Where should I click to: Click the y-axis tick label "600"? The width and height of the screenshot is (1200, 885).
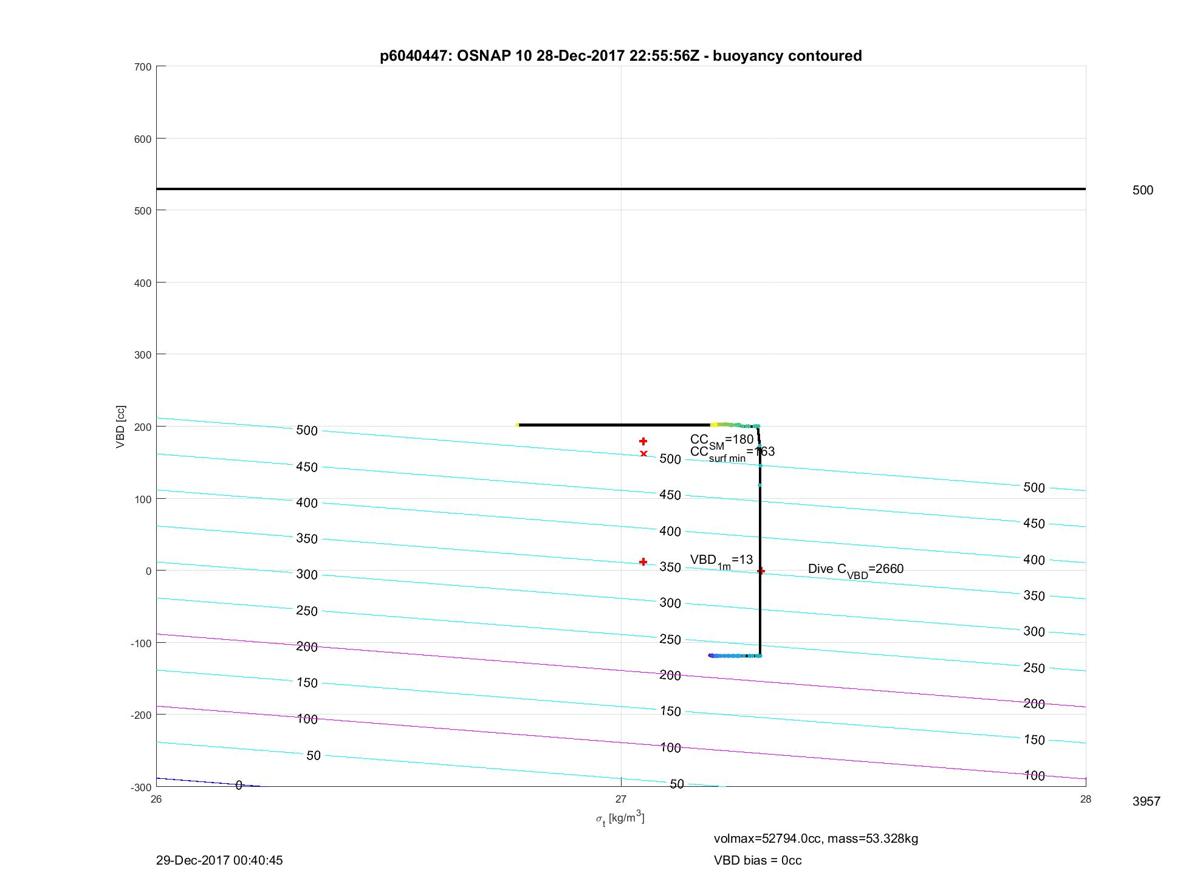142,139
